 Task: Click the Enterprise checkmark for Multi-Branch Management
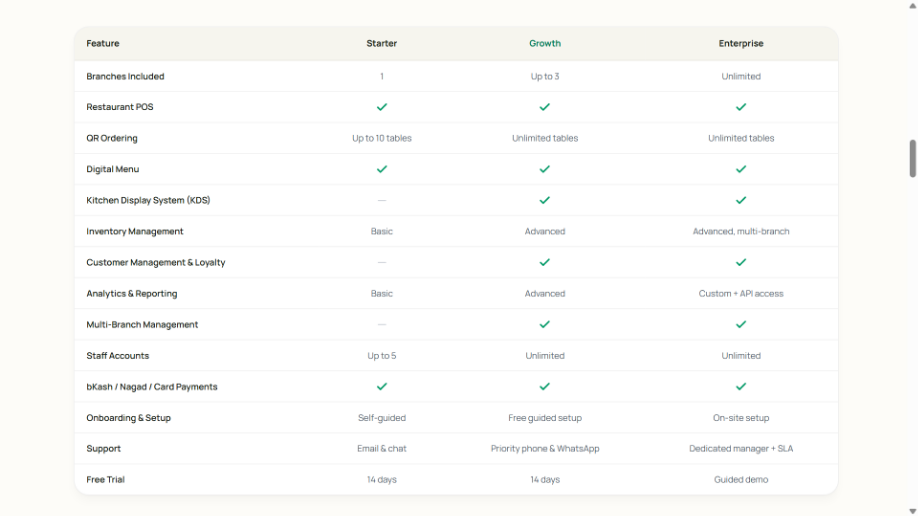tap(741, 324)
